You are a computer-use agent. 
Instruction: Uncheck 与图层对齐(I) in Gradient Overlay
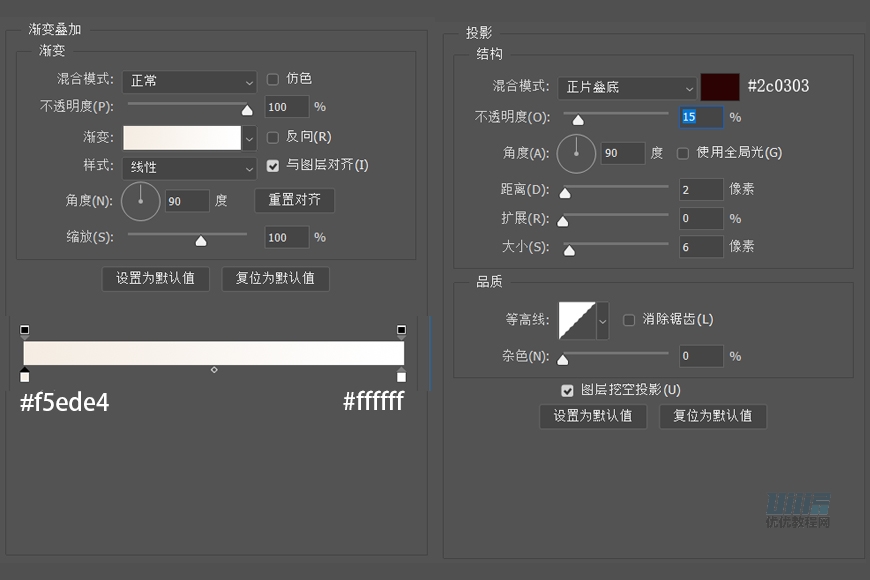(273, 166)
